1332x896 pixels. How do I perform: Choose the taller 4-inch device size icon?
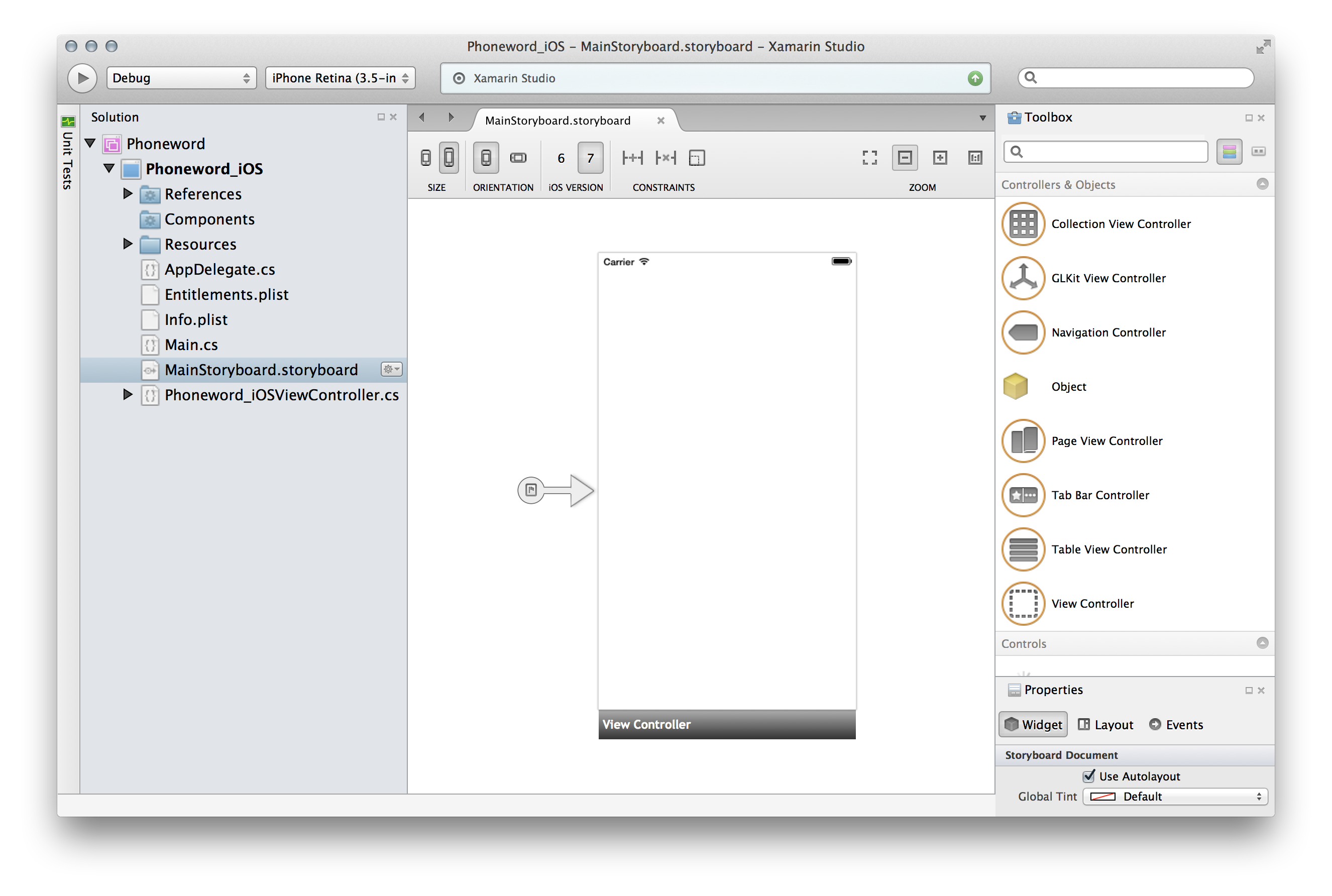pos(449,158)
